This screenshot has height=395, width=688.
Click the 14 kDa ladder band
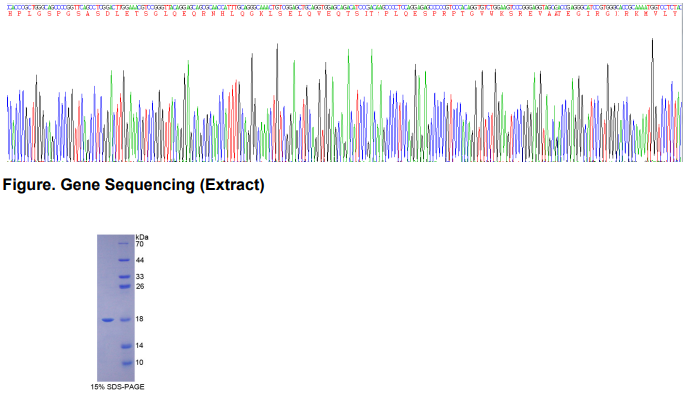pyautogui.click(x=126, y=346)
